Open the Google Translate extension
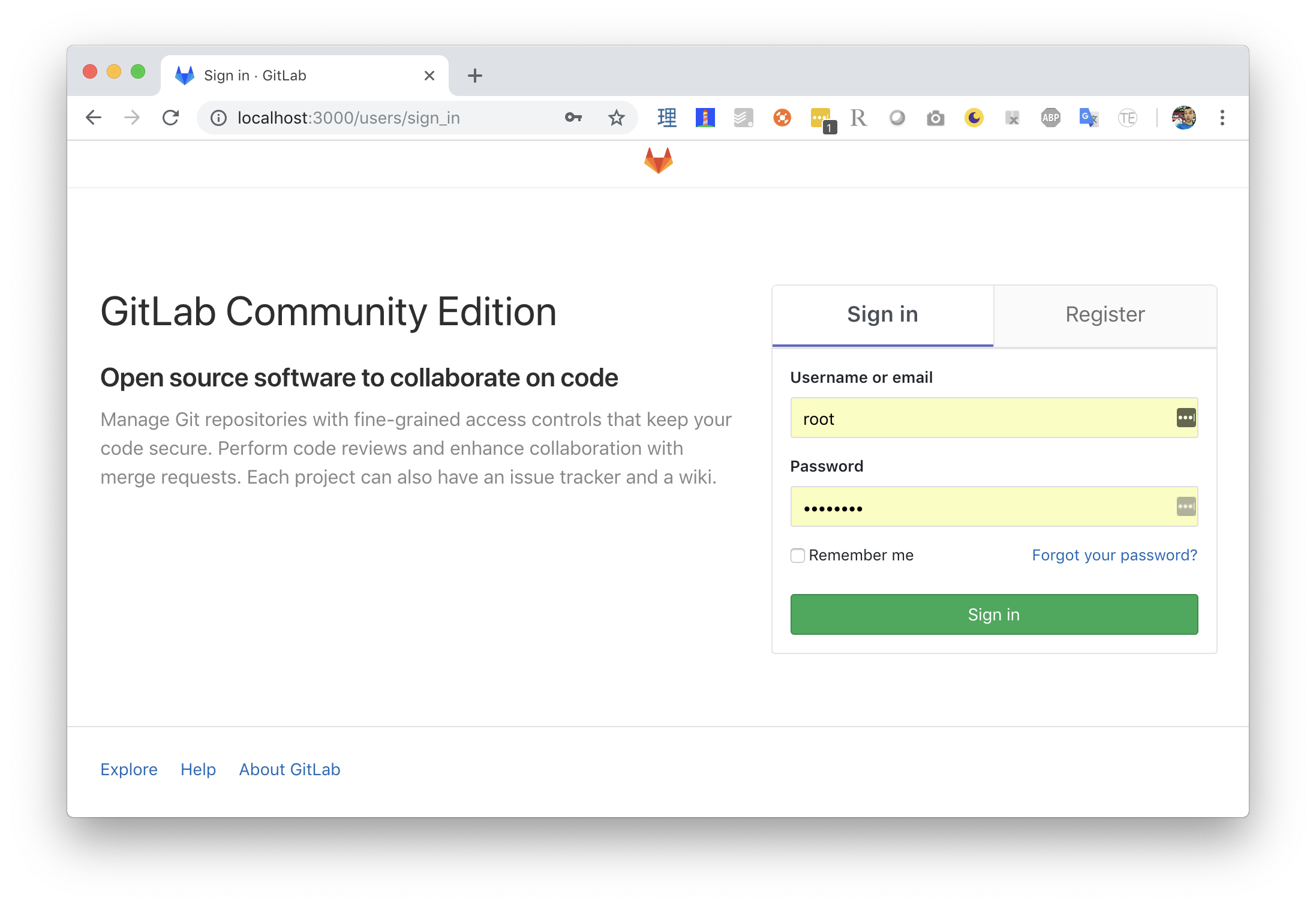 (x=1089, y=118)
